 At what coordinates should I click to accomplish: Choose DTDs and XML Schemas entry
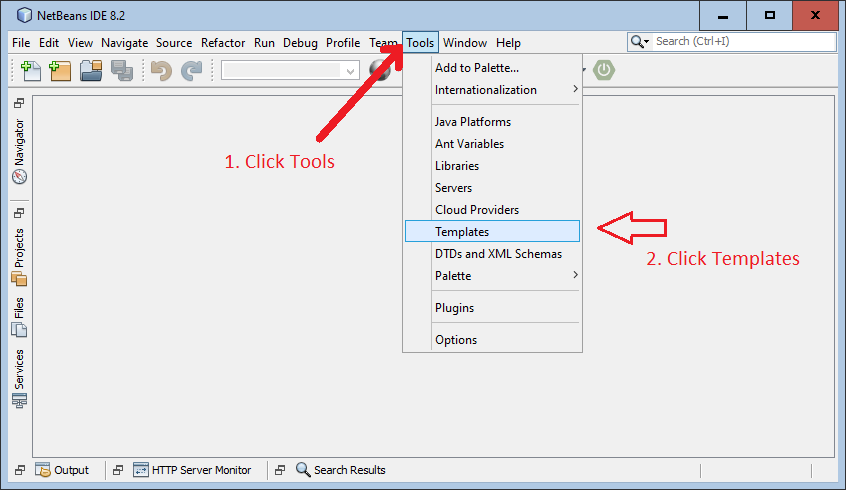click(x=493, y=254)
